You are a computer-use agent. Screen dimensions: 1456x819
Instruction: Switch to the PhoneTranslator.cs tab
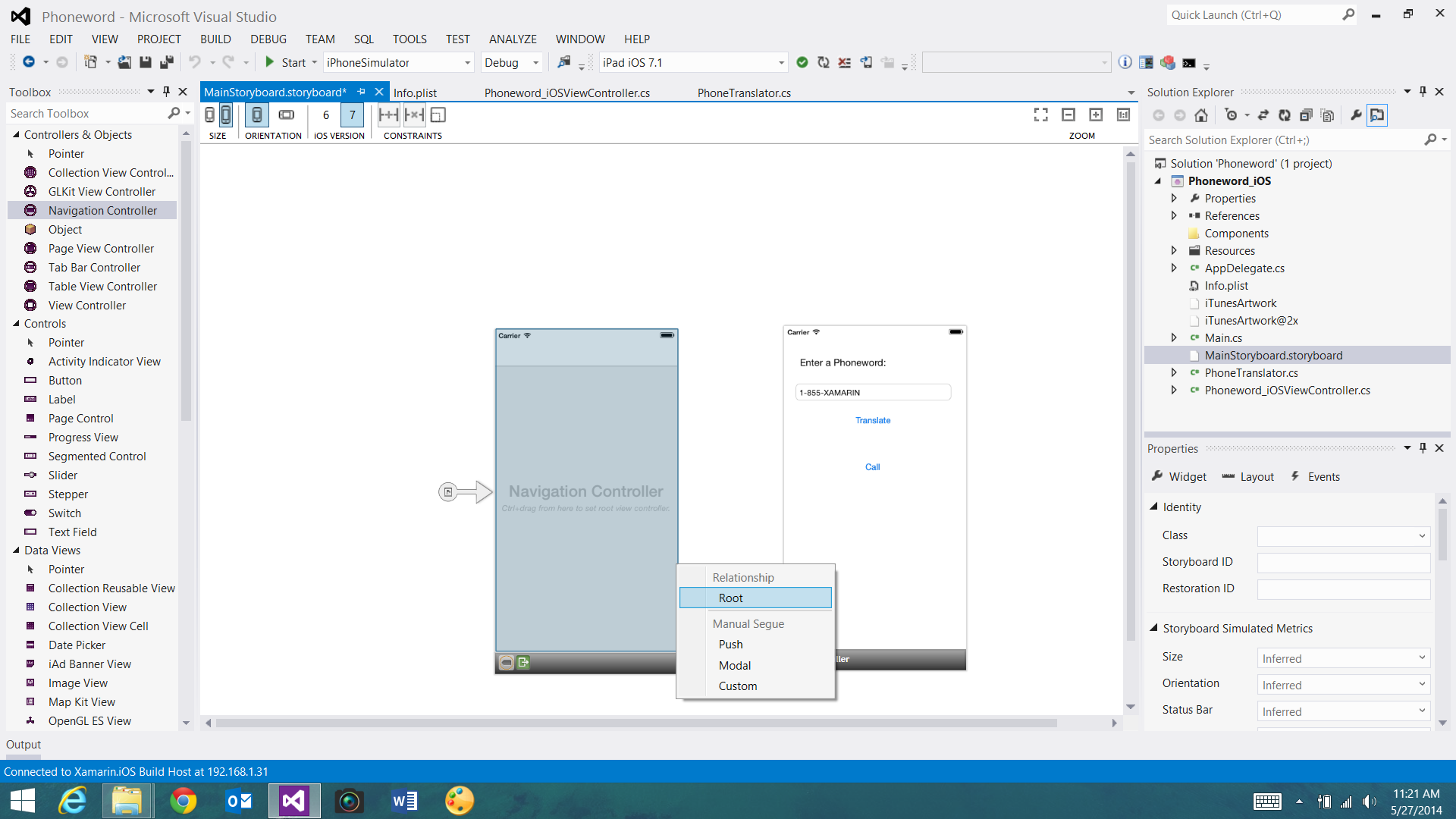click(x=744, y=93)
